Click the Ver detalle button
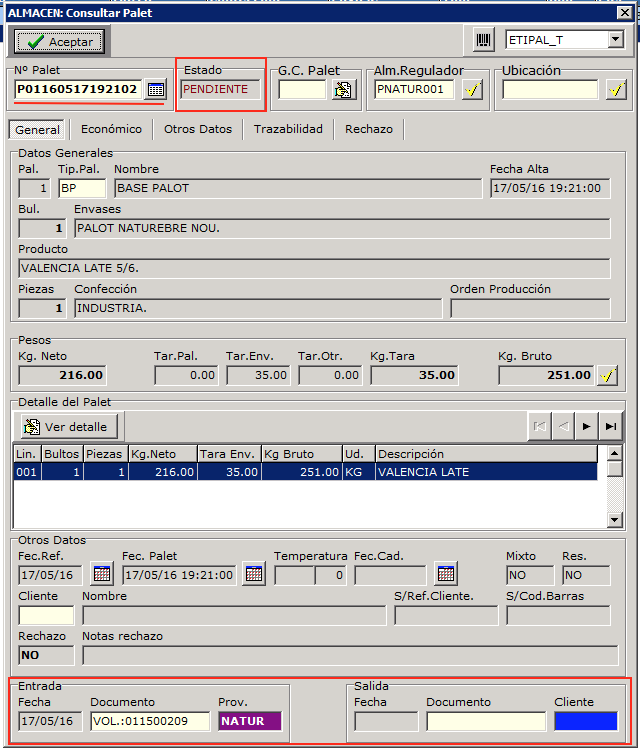This screenshot has height=753, width=640. point(70,427)
